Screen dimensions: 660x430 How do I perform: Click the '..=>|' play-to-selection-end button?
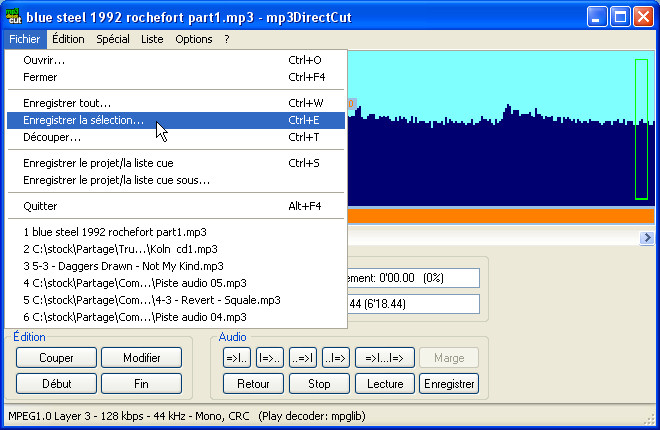(302, 358)
